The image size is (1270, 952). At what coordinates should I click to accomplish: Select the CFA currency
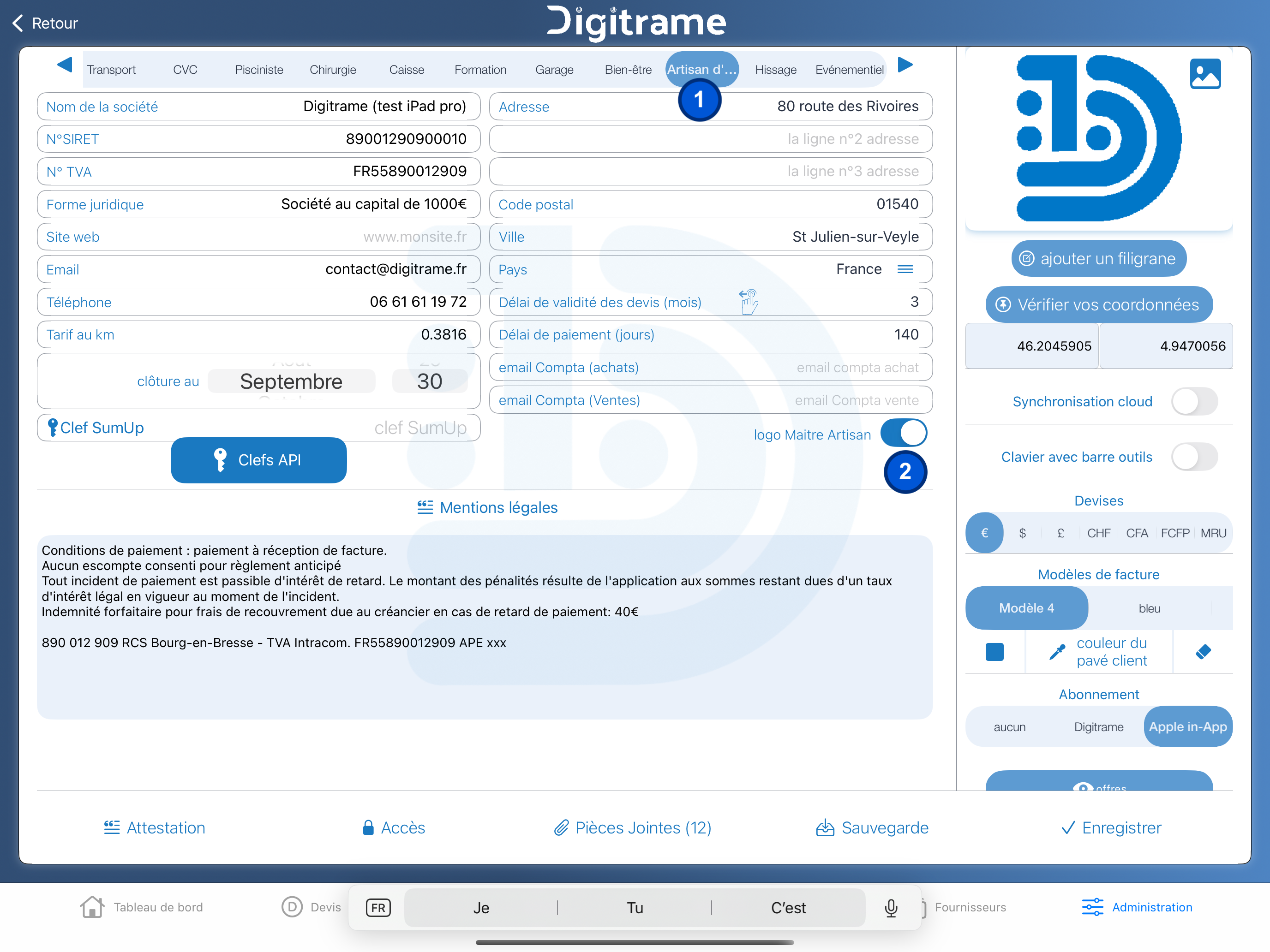[x=1137, y=533]
